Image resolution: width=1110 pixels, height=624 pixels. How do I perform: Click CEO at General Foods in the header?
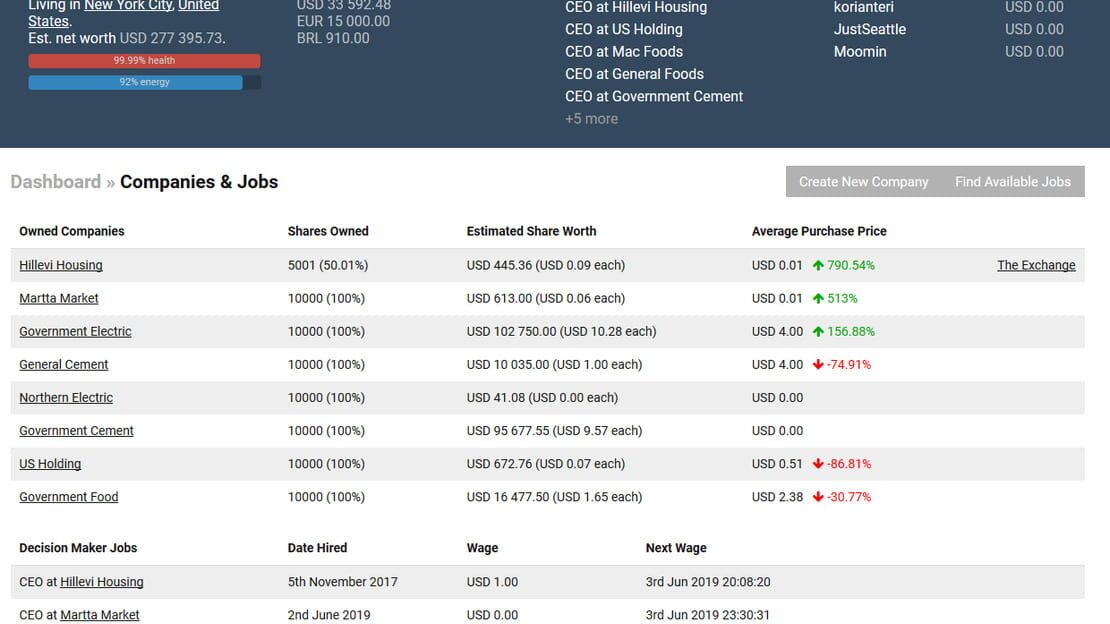634,74
